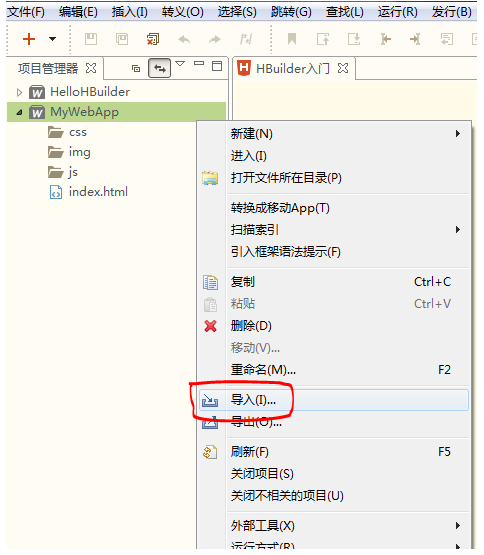Collapse the MyWebApp project node
Image resolution: width=484 pixels, height=555 pixels.
19,113
